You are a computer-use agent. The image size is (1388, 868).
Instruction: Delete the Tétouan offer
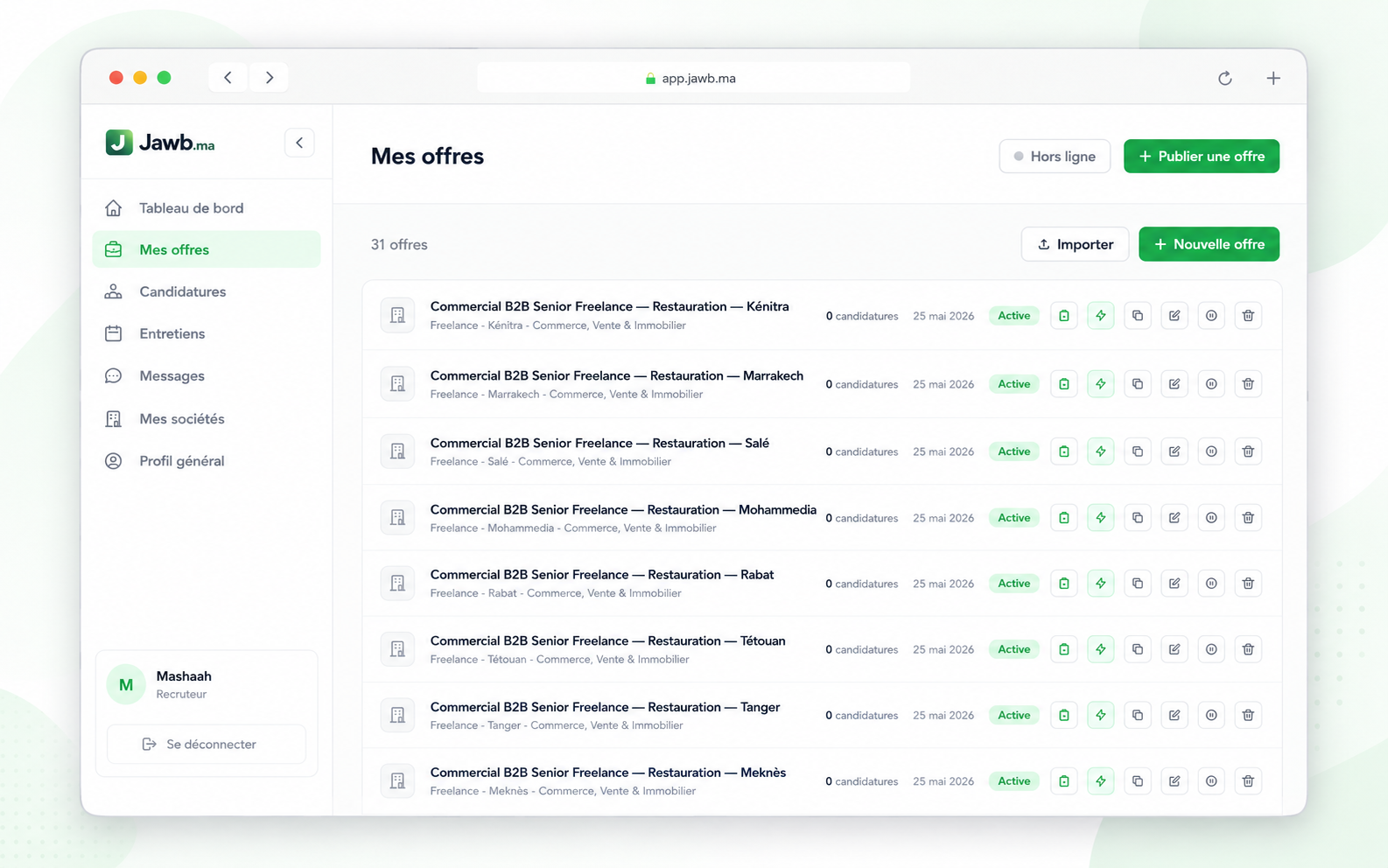[1248, 649]
